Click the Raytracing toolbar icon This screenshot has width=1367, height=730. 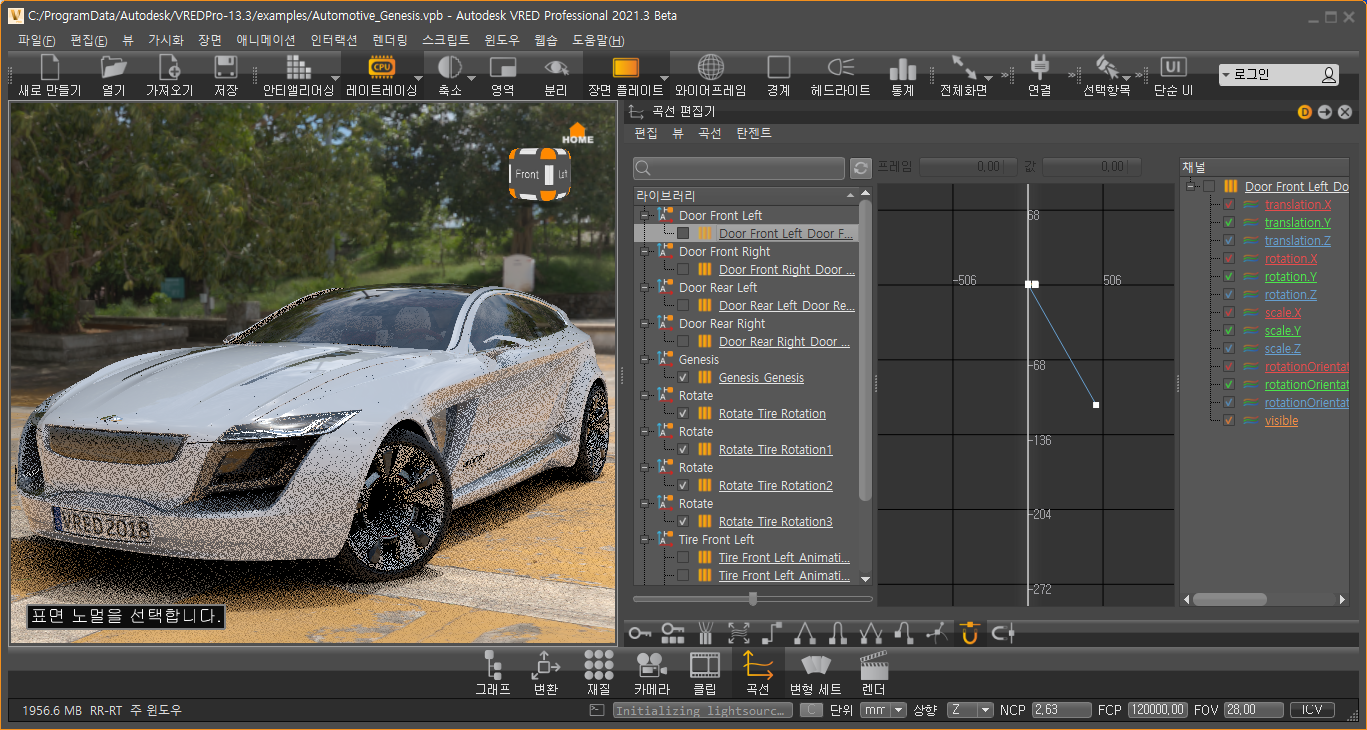click(x=381, y=69)
